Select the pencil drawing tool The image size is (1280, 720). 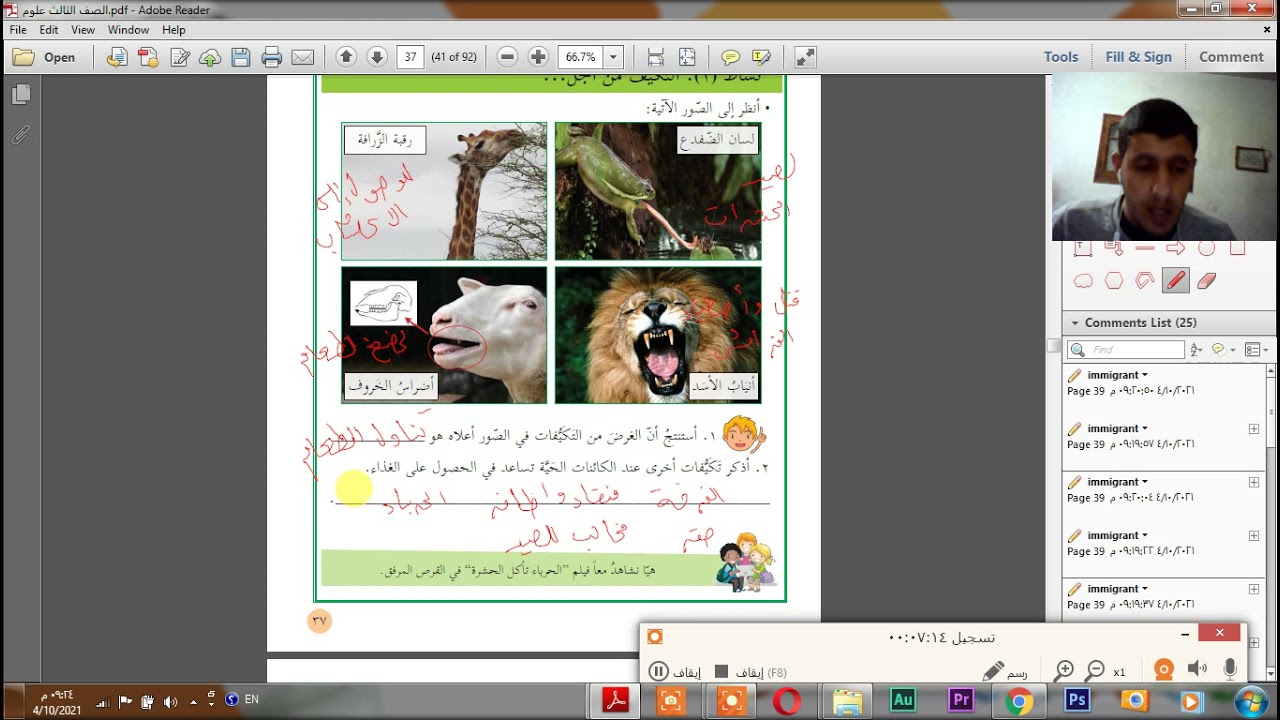[1175, 281]
